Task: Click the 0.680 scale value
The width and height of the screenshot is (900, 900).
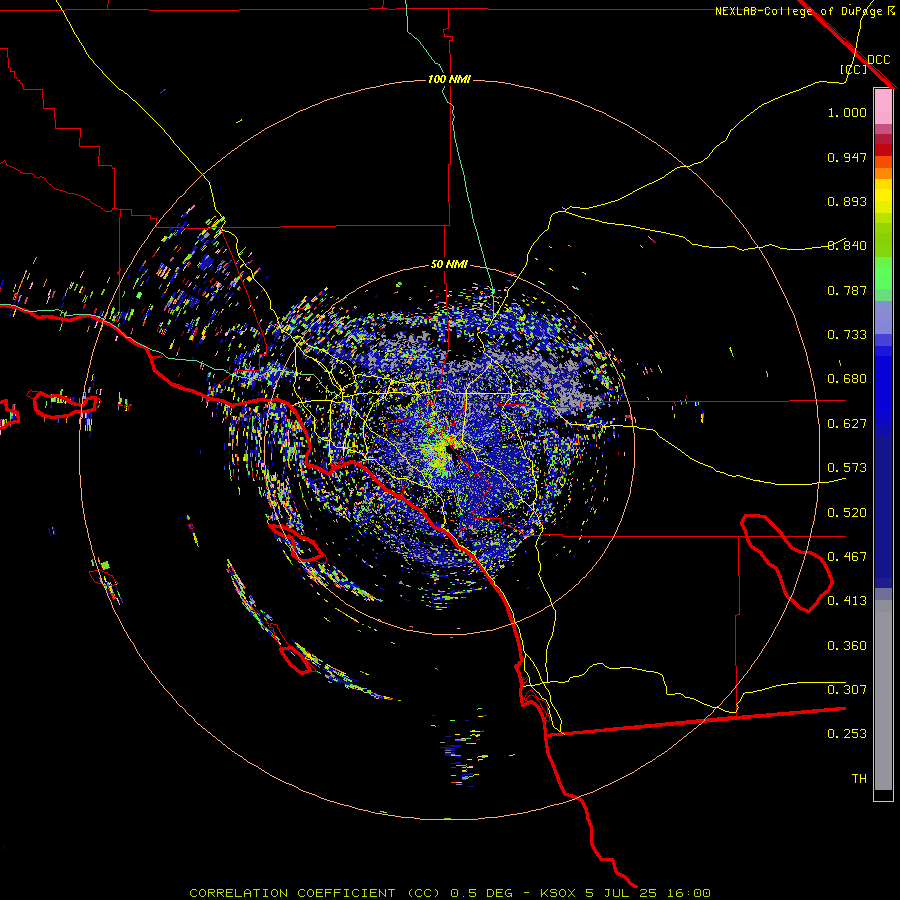Action: [x=847, y=379]
